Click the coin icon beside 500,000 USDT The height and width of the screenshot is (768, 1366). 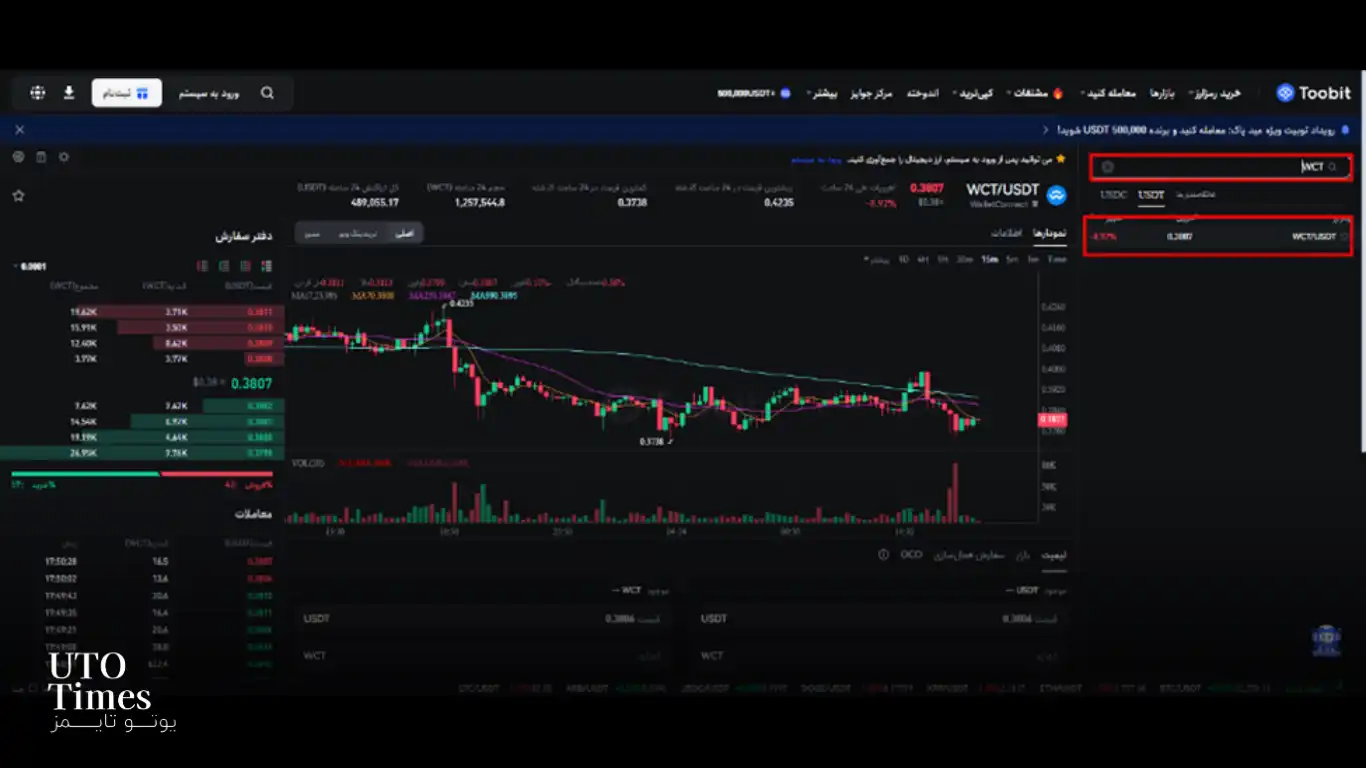(785, 93)
